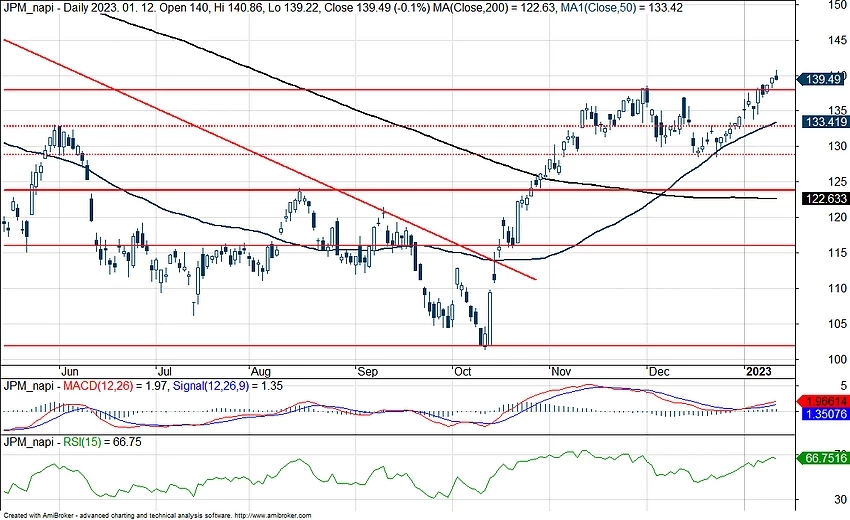Image resolution: width=850 pixels, height=520 pixels.
Task: Click the green 66.7516 RSI value label
Action: point(825,458)
